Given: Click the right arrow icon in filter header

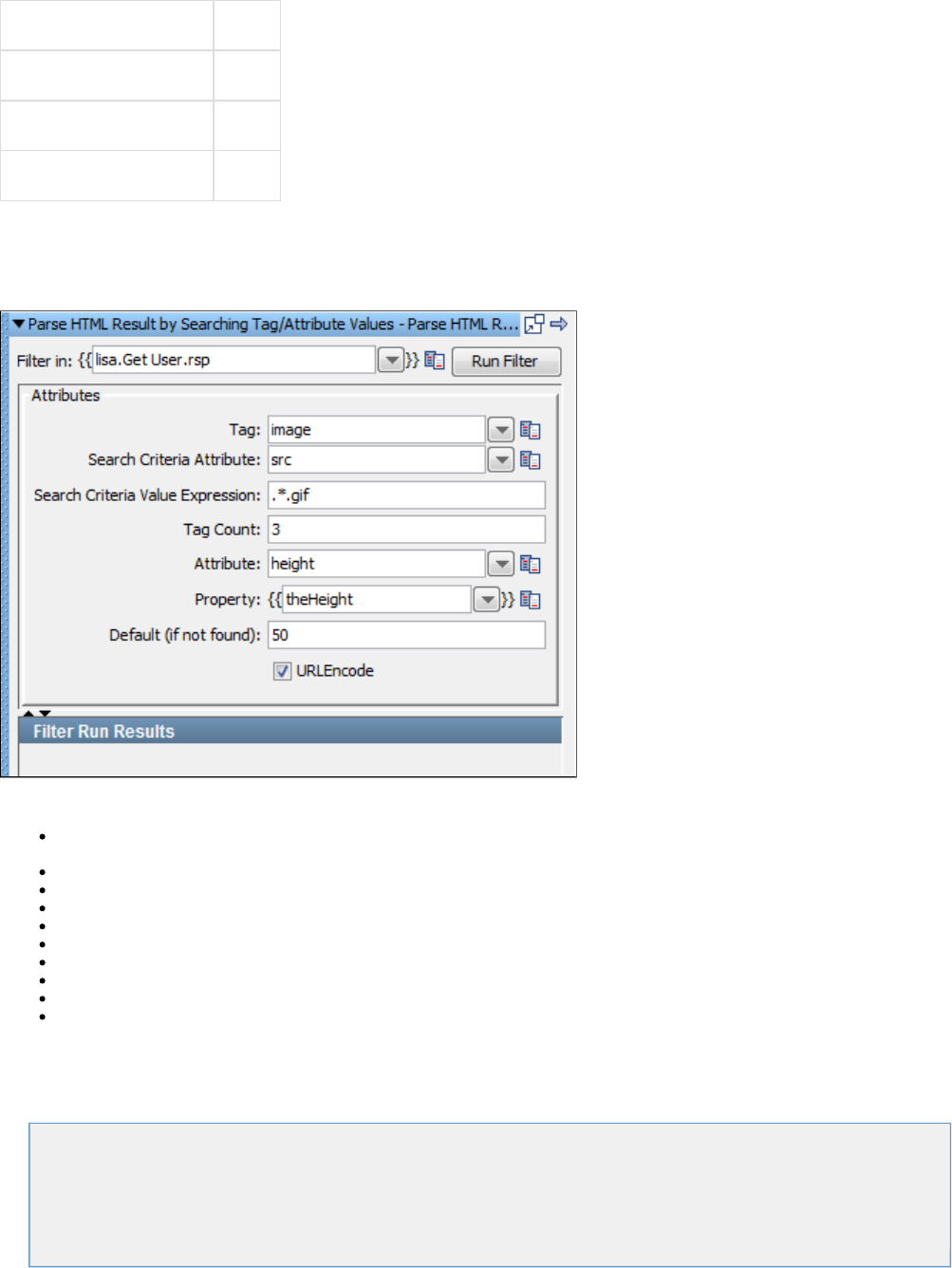Looking at the screenshot, I should [x=559, y=325].
